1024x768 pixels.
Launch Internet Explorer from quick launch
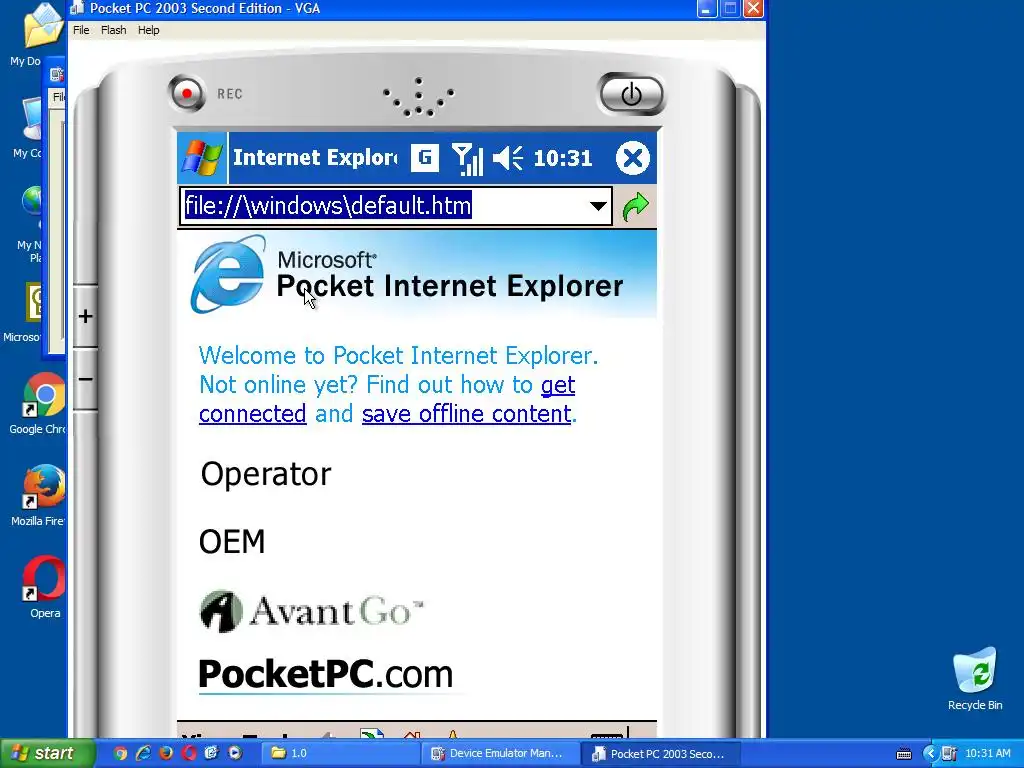tap(143, 753)
